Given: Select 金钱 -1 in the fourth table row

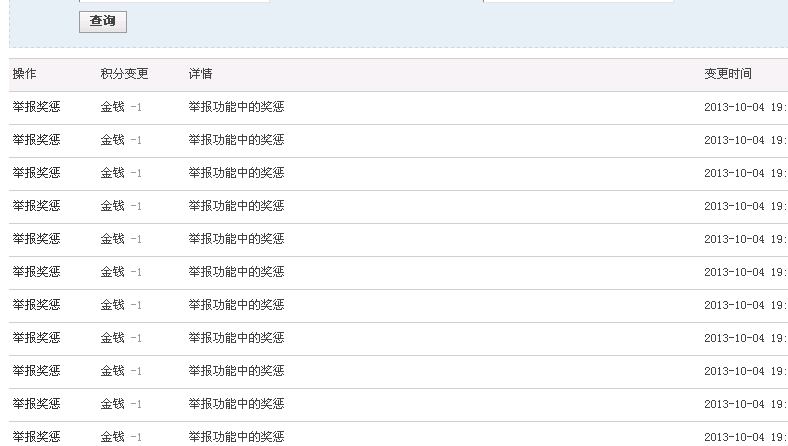Looking at the screenshot, I should click(121, 206).
